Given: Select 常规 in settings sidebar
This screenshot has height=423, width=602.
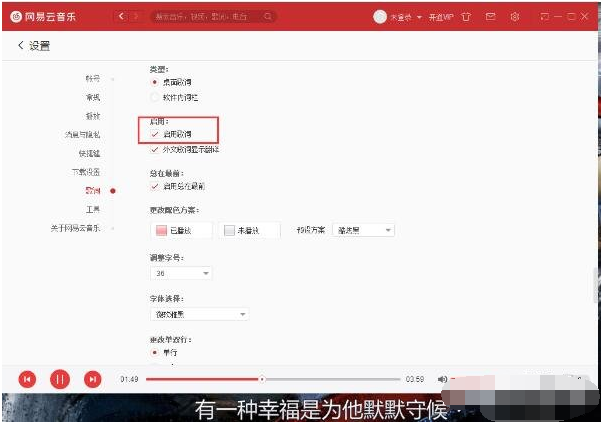Looking at the screenshot, I should coord(93,97).
